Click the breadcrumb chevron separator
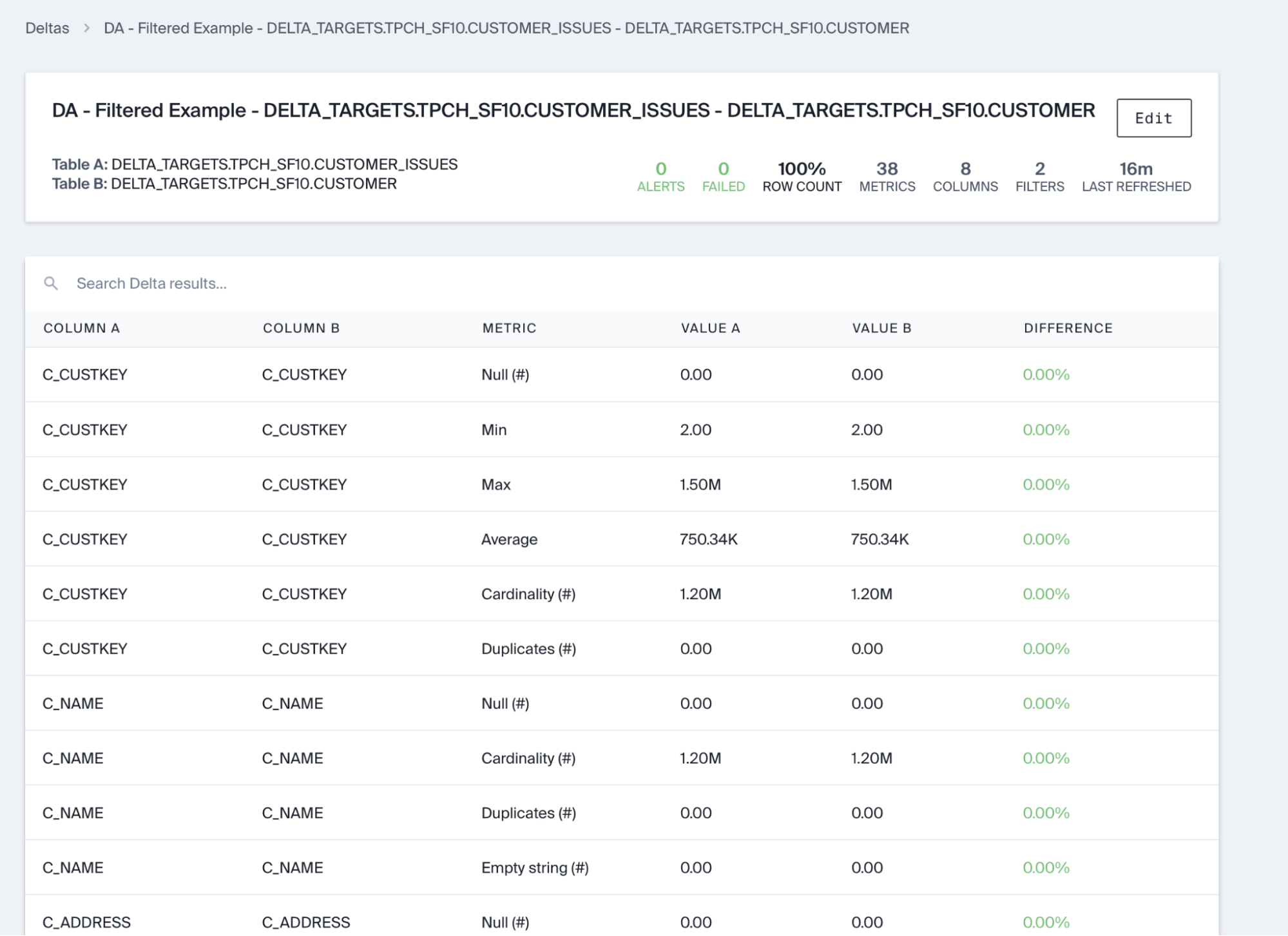Viewport: 1288px width, 936px height. click(86, 28)
